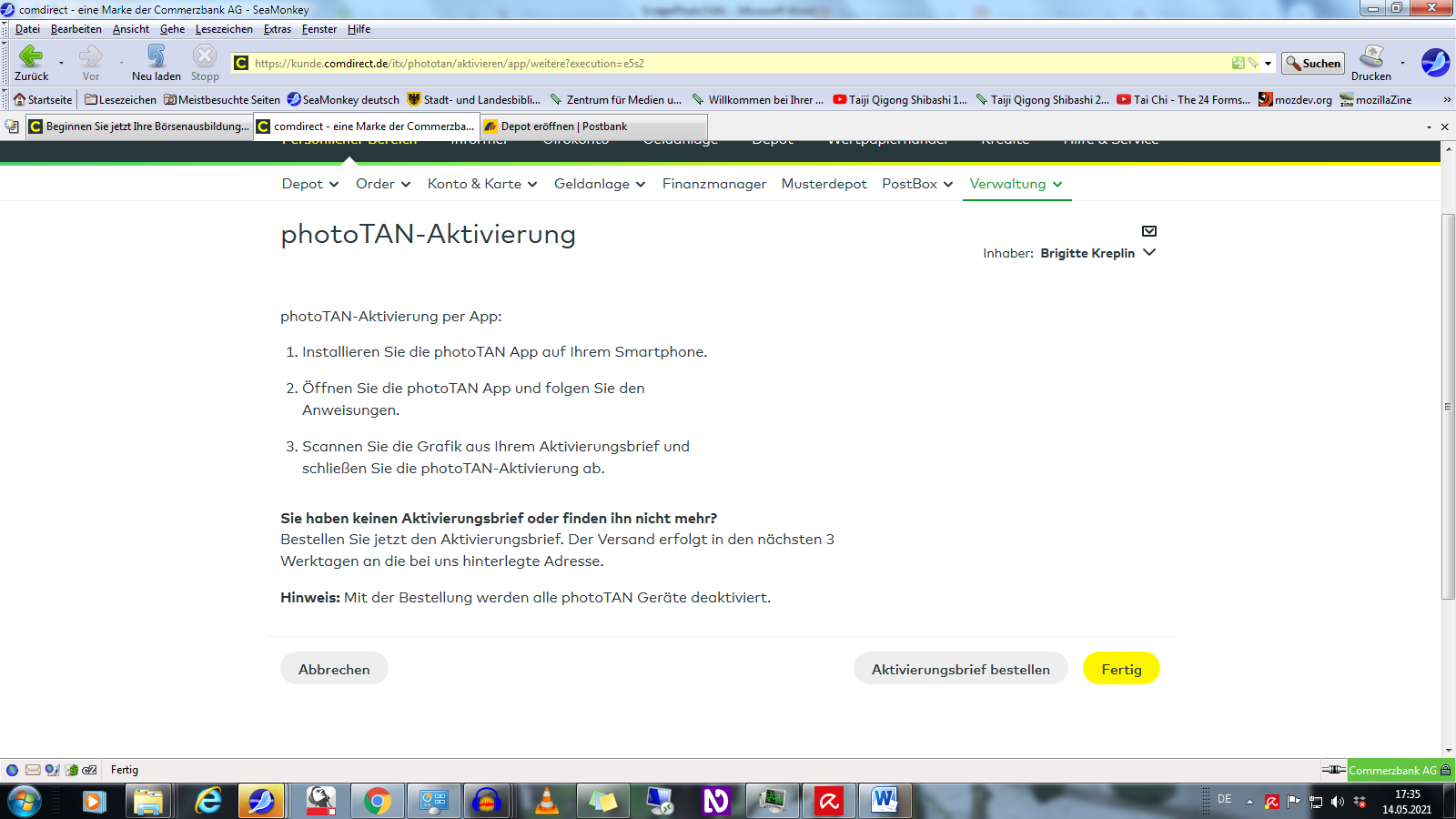Click the Zurück back arrow icon
1456x819 pixels.
point(31,57)
